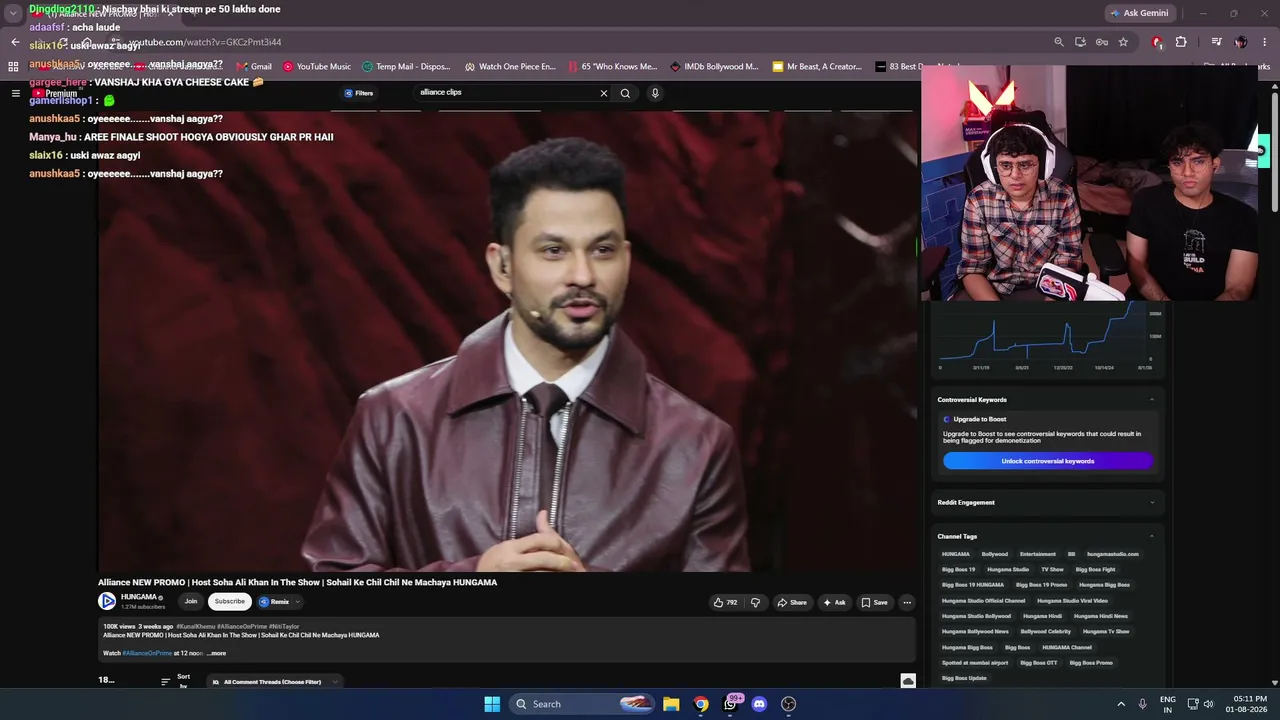The image size is (1280, 720).
Task: Open the Ask AI button
Action: (834, 602)
